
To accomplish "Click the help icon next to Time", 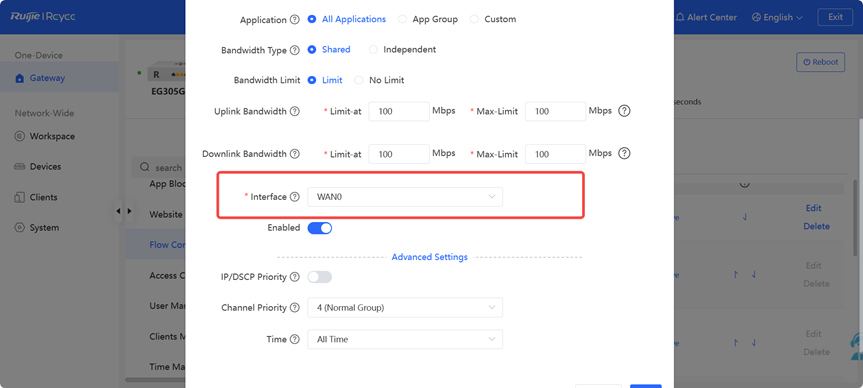I will [x=294, y=339].
